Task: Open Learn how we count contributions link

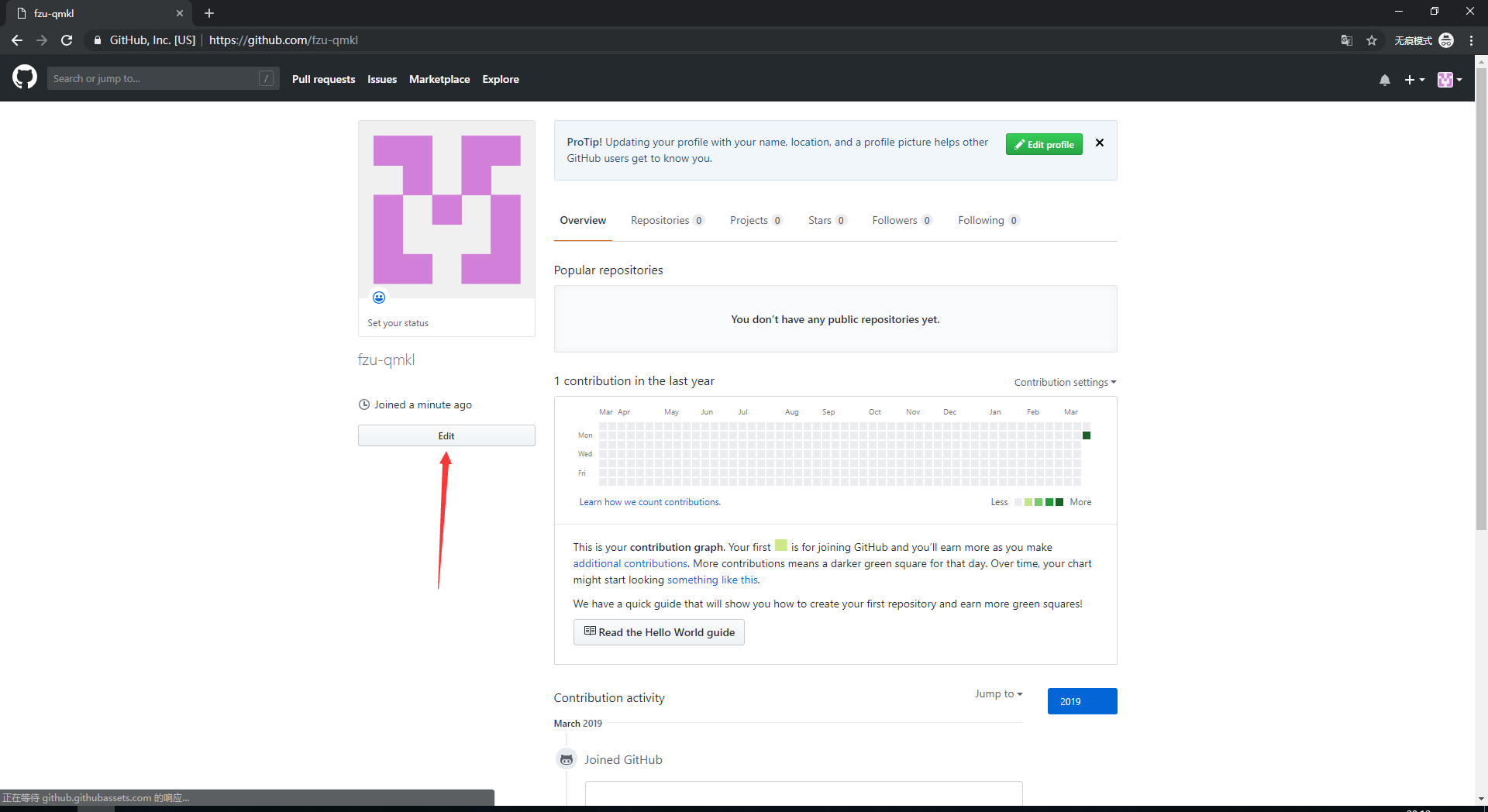Action: (649, 502)
